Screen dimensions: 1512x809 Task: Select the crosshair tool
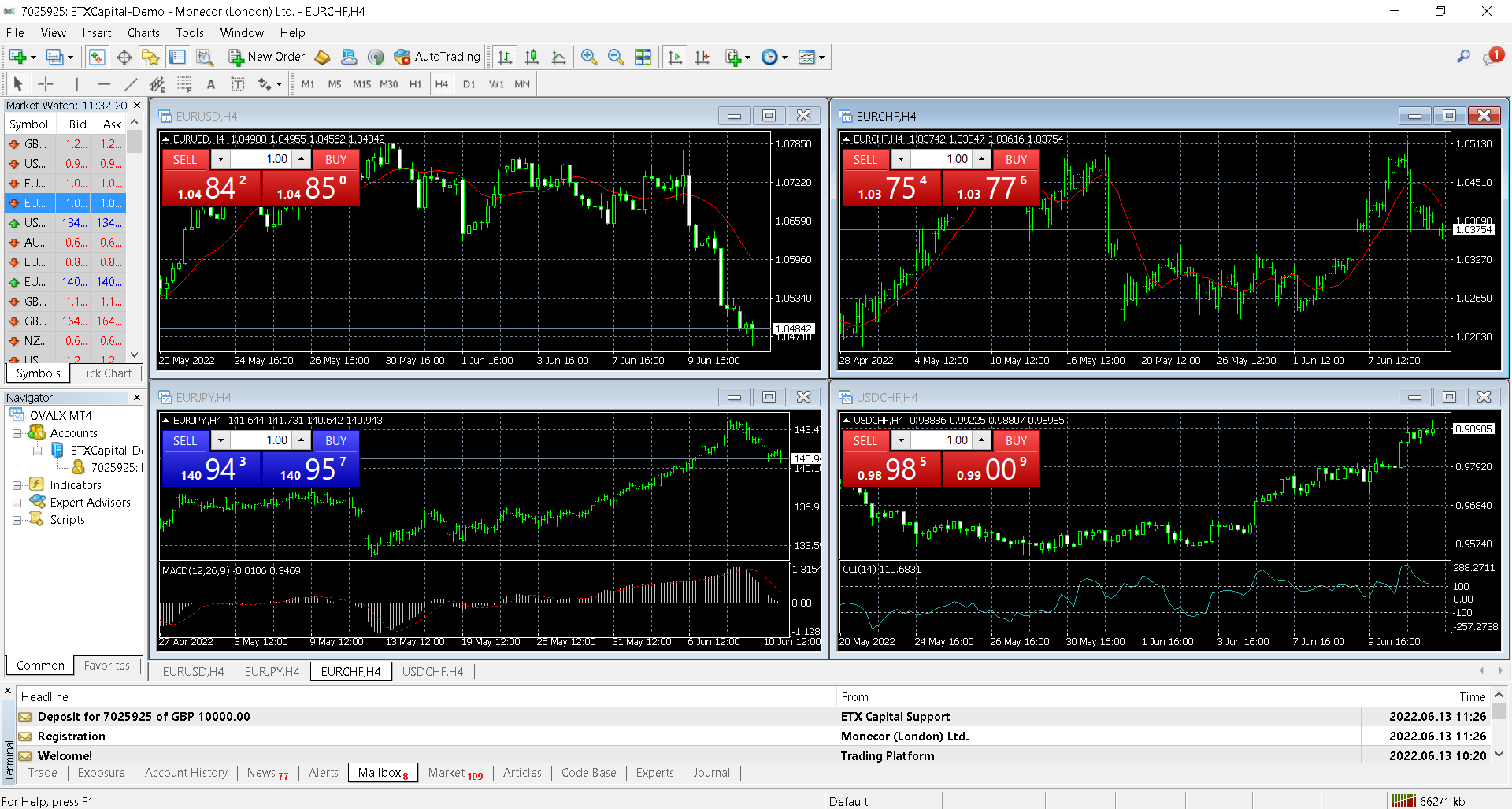46,83
